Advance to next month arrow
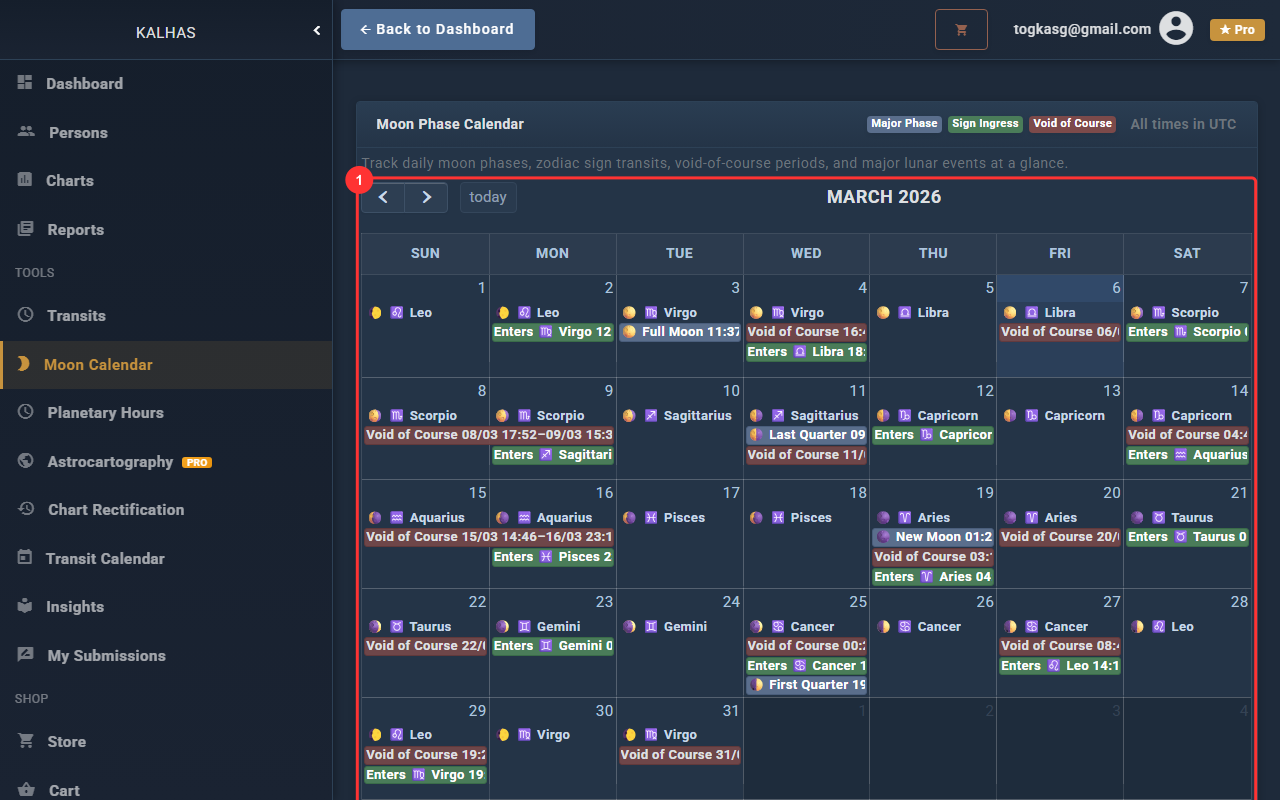Image resolution: width=1280 pixels, height=800 pixels. coord(426,197)
